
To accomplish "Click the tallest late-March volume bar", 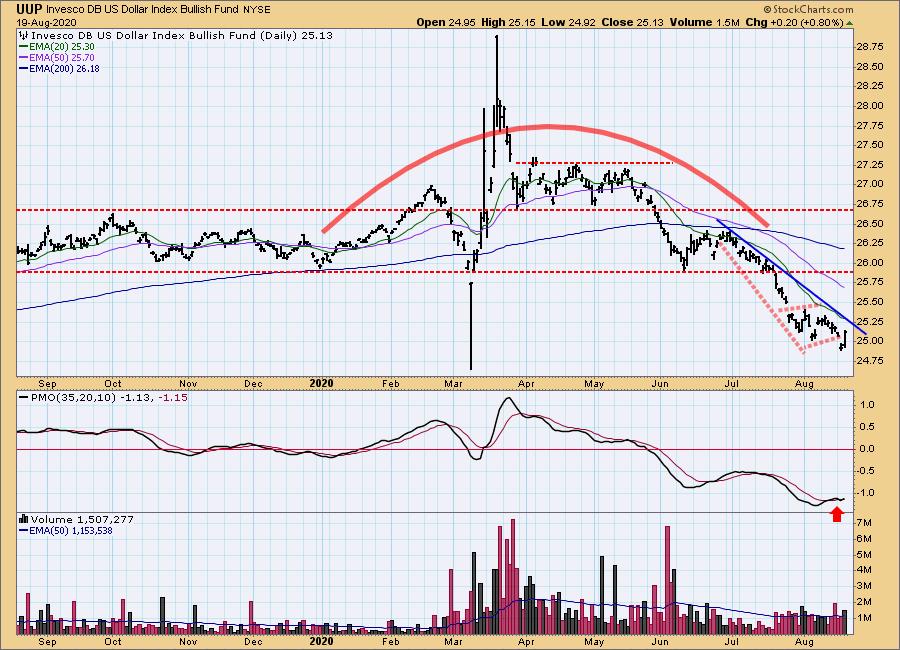I will pos(513,577).
